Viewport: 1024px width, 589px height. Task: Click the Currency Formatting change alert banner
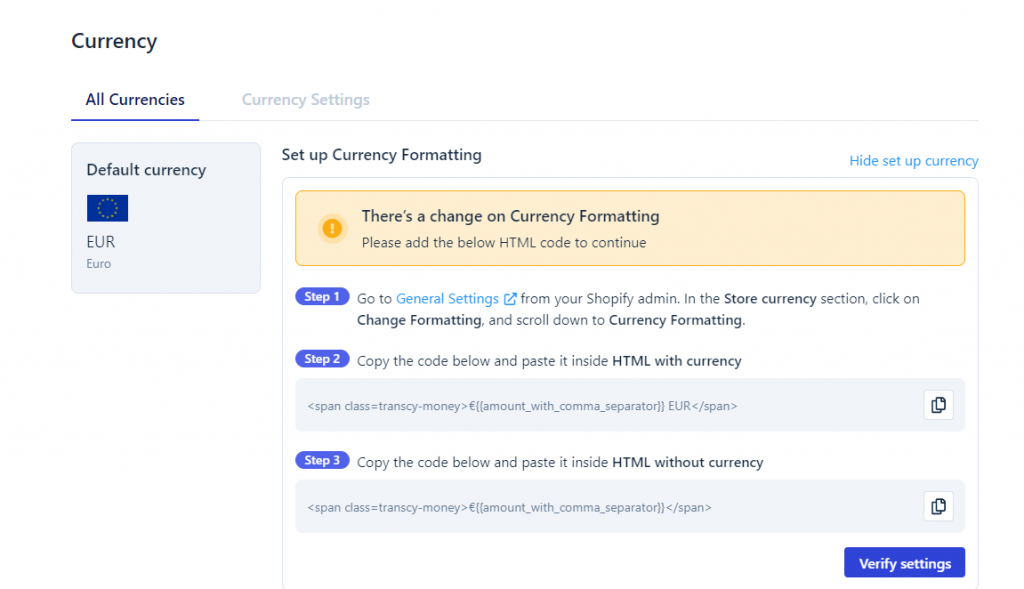[x=629, y=228]
